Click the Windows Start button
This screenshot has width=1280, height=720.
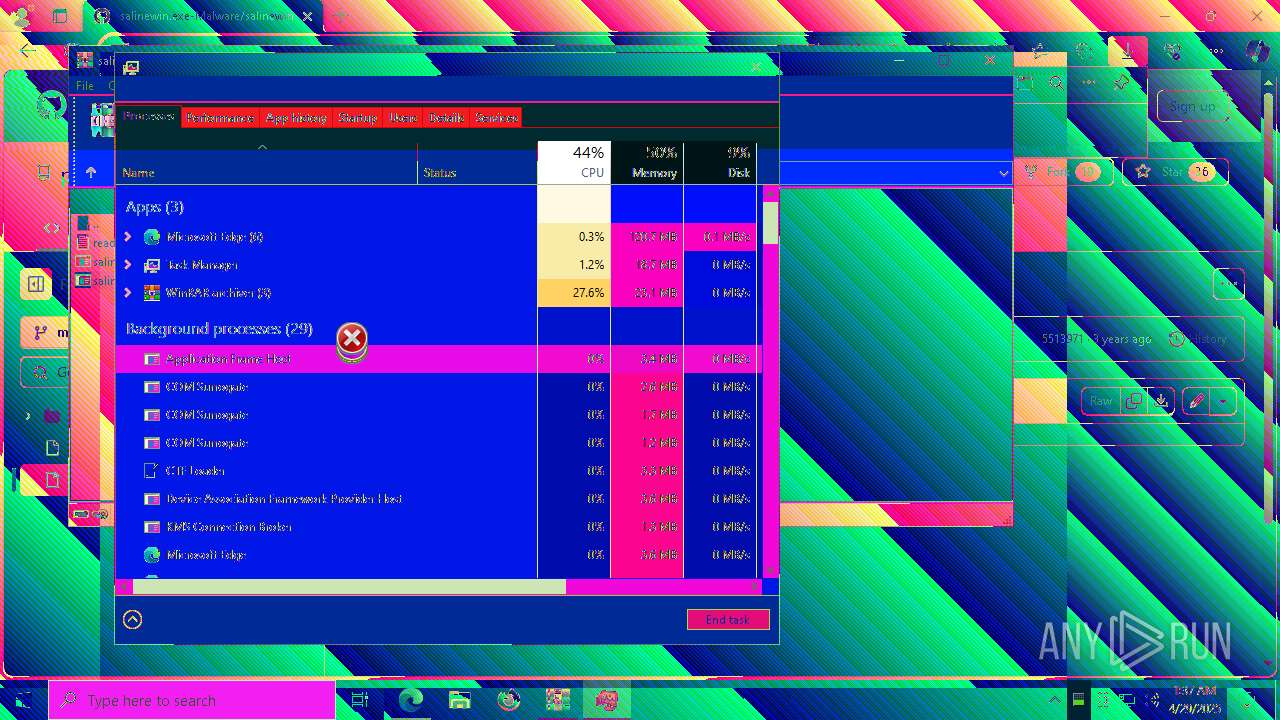click(x=23, y=700)
